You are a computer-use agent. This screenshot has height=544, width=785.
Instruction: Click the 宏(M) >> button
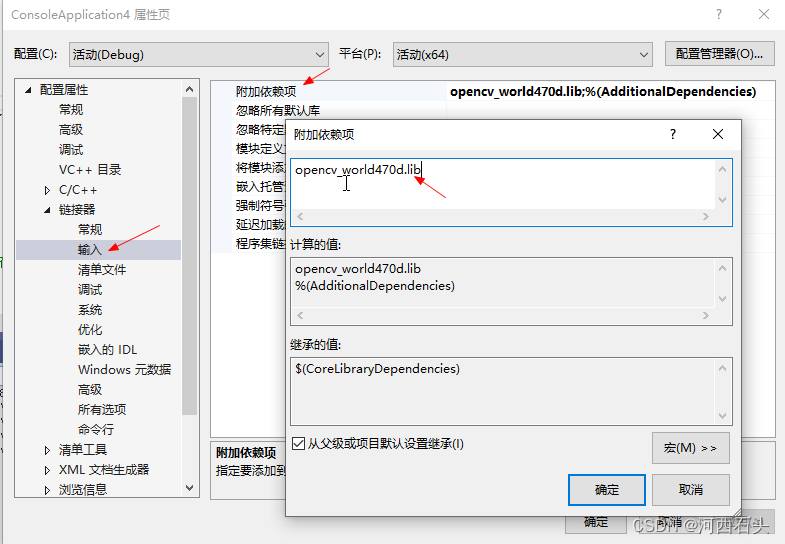(690, 448)
